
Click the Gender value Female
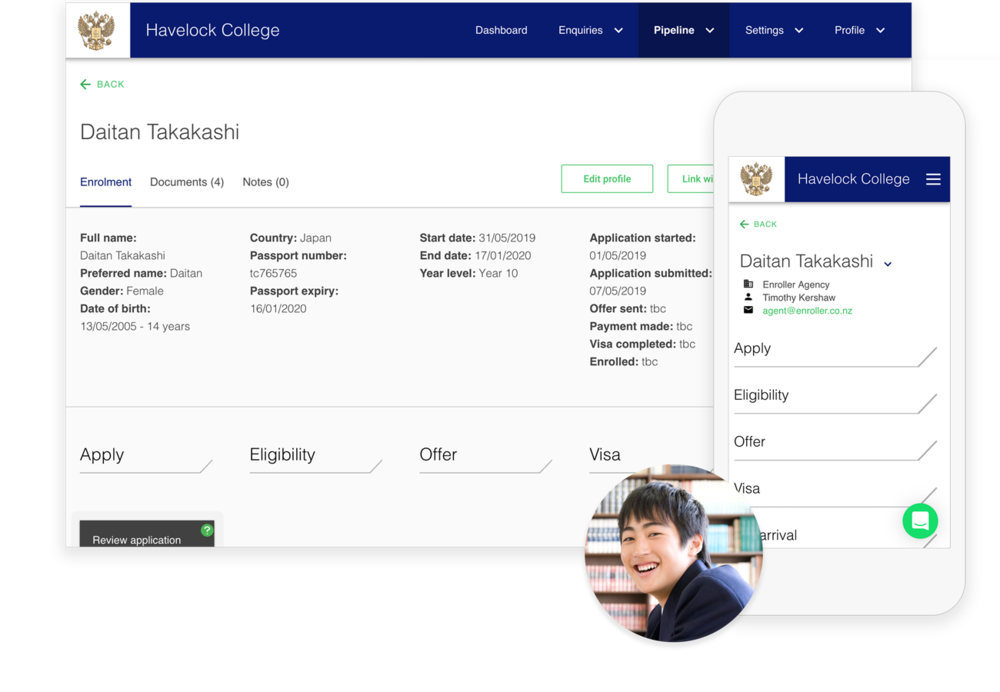pyautogui.click(x=145, y=291)
